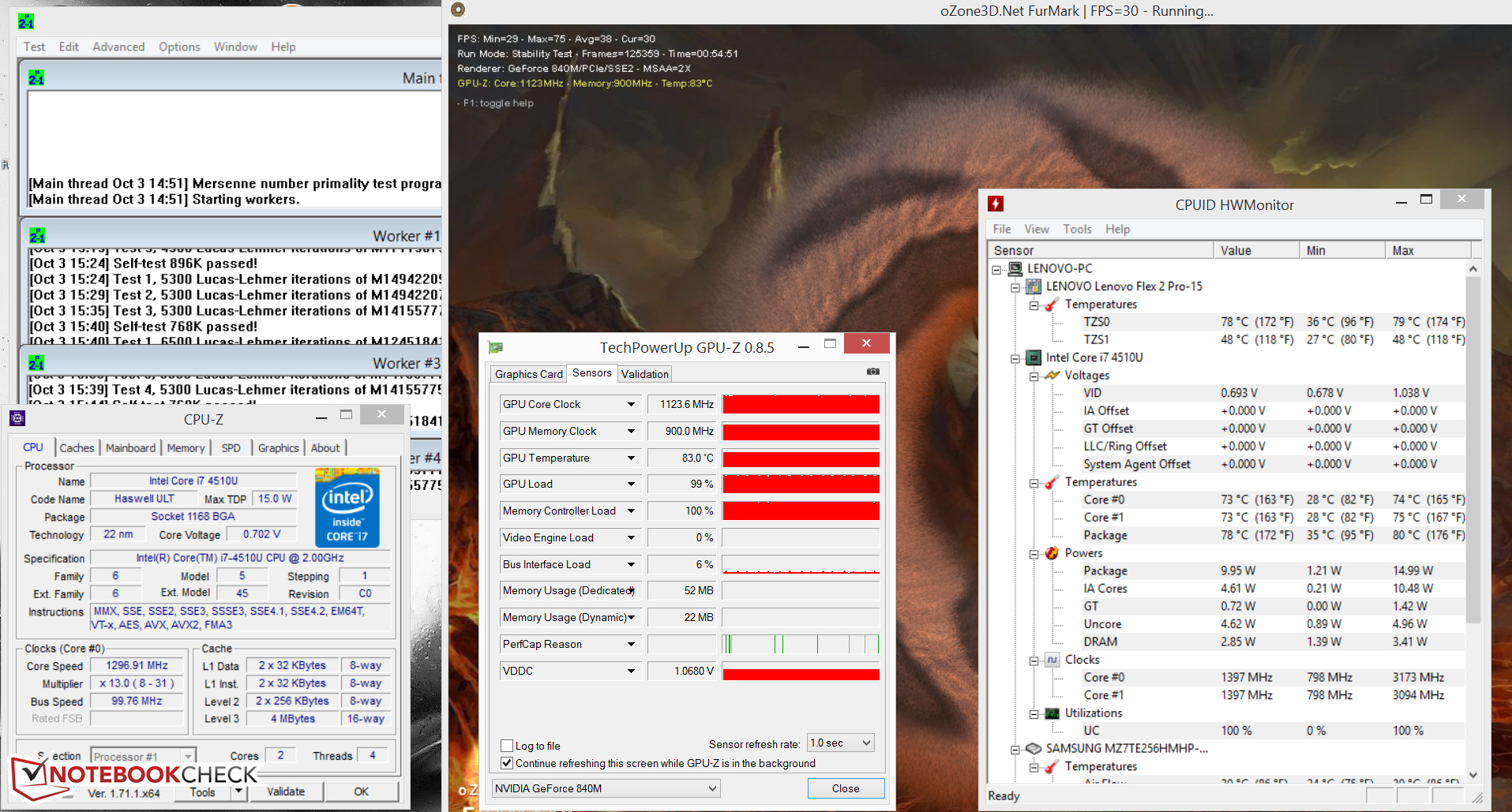Click the Powers flame icon in HWMonitor

point(1052,553)
